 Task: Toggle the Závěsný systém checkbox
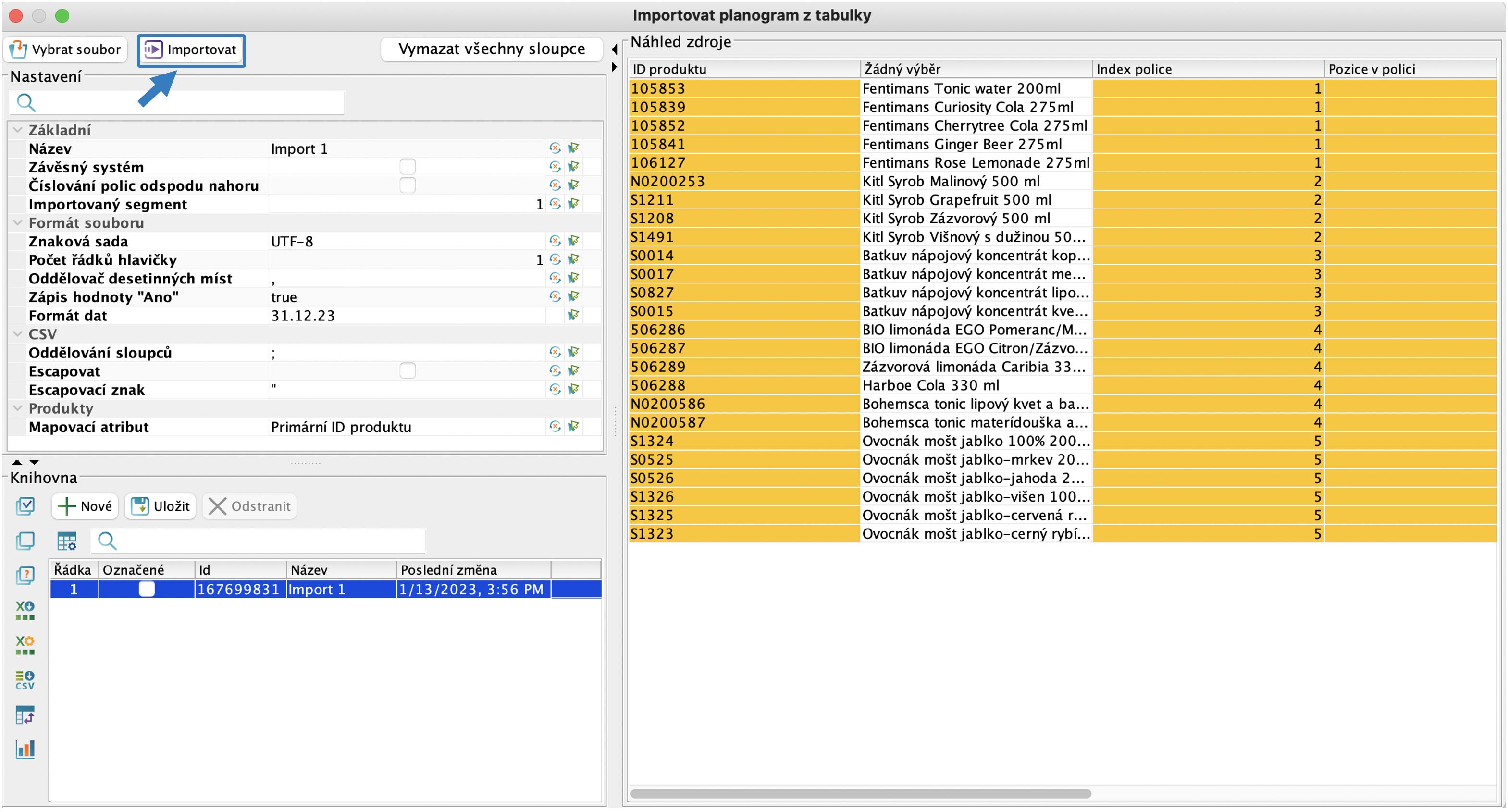(408, 167)
